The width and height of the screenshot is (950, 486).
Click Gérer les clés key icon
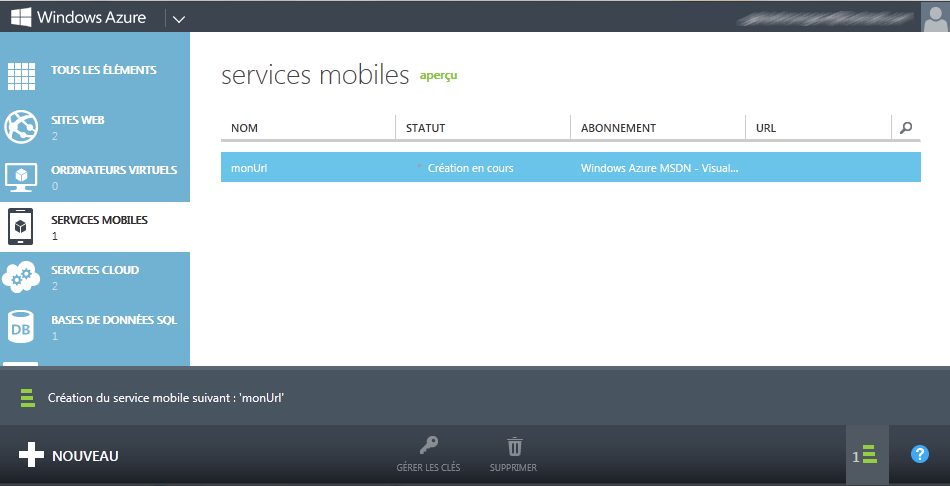tap(428, 447)
